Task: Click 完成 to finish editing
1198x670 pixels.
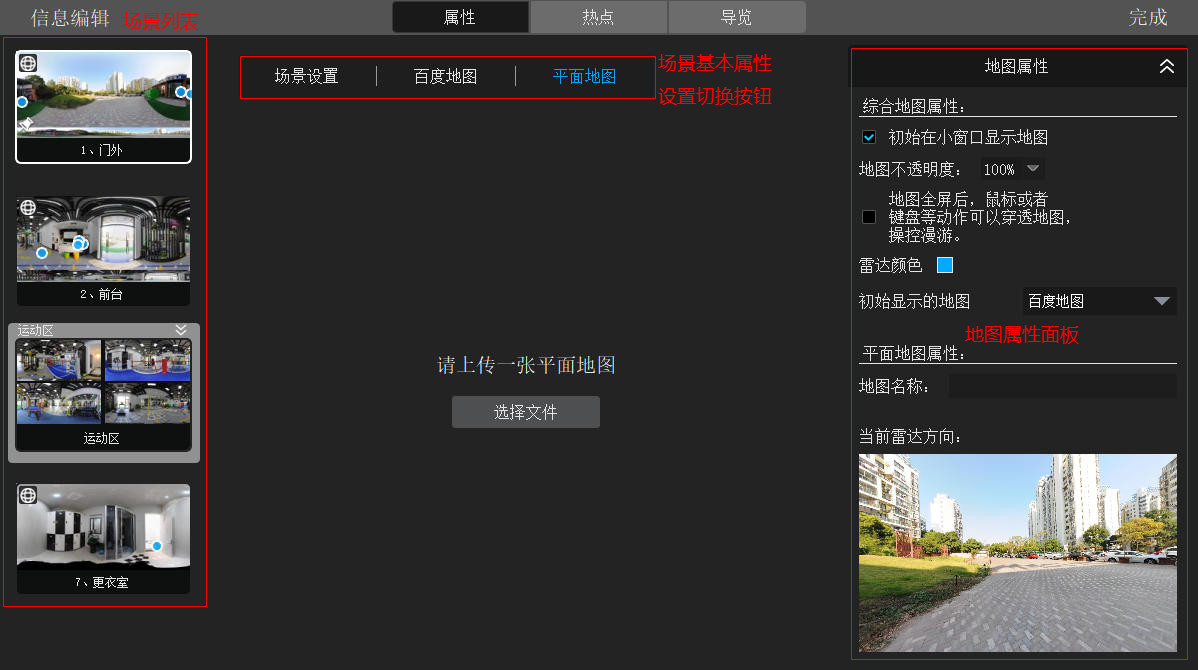Action: (x=1147, y=17)
